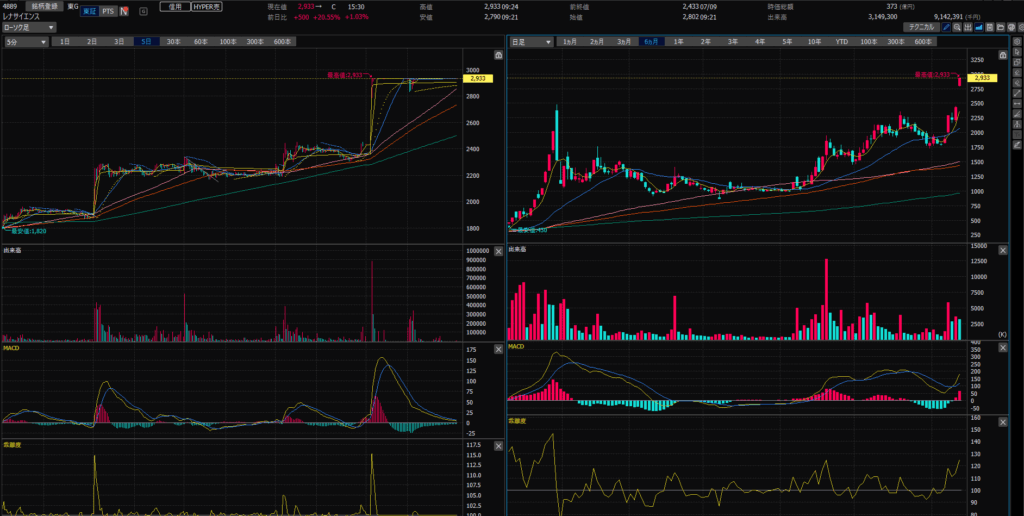Screen dimensions: 1024x516
Task: Toggle the blue area chart icon
Action: pos(979,27)
